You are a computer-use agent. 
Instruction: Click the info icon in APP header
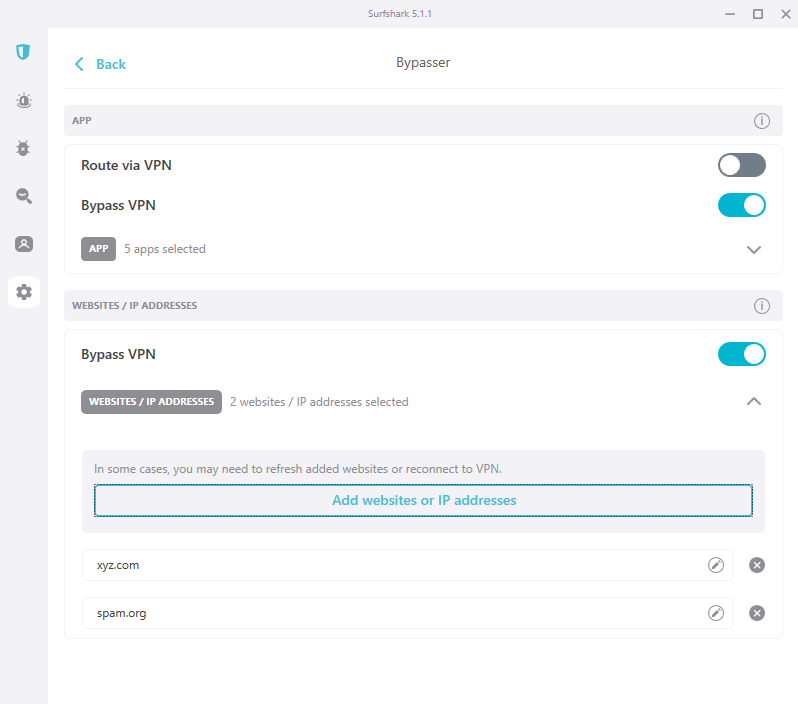click(761, 121)
